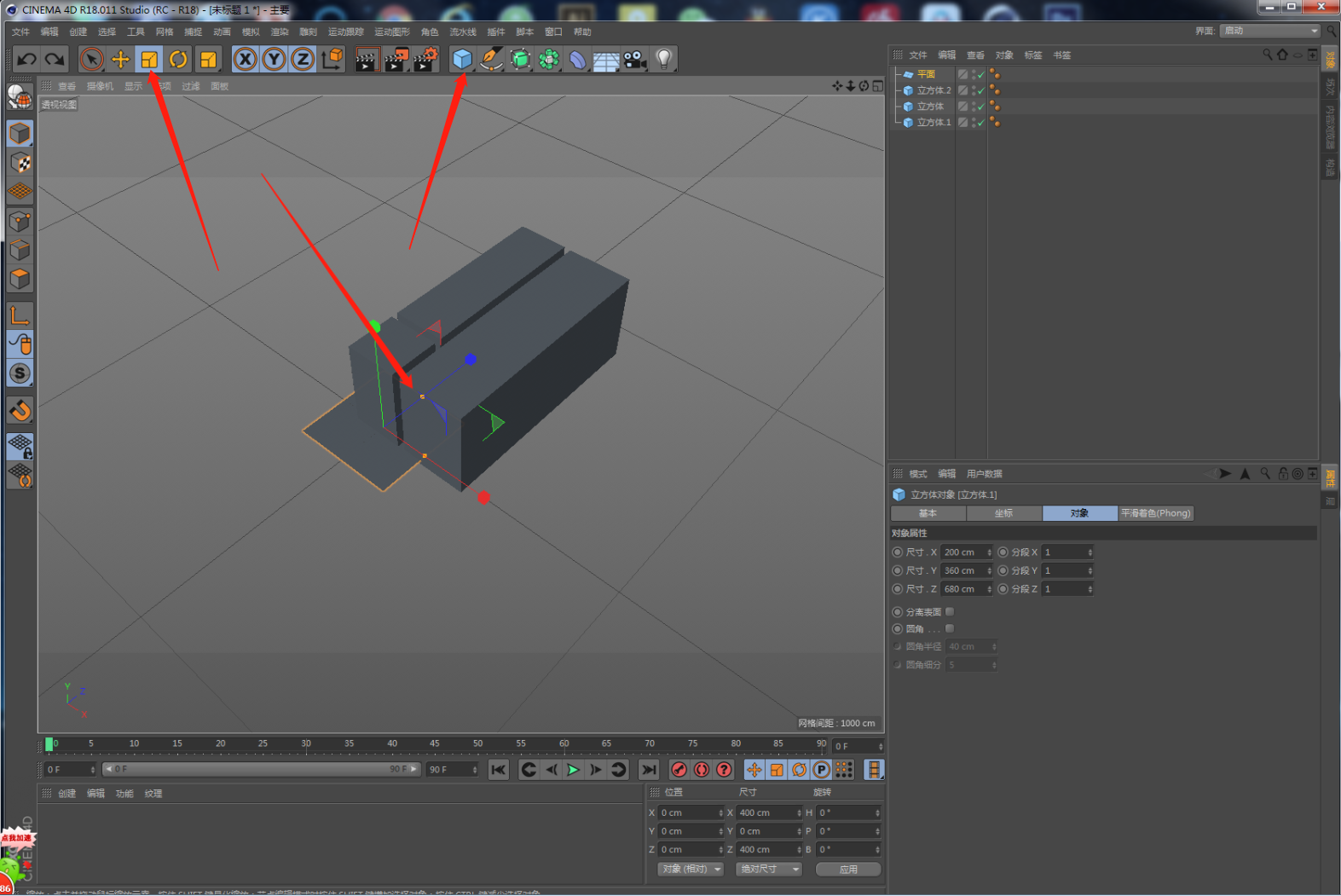
Task: Open render settings clapperboard with gear
Action: [425, 59]
